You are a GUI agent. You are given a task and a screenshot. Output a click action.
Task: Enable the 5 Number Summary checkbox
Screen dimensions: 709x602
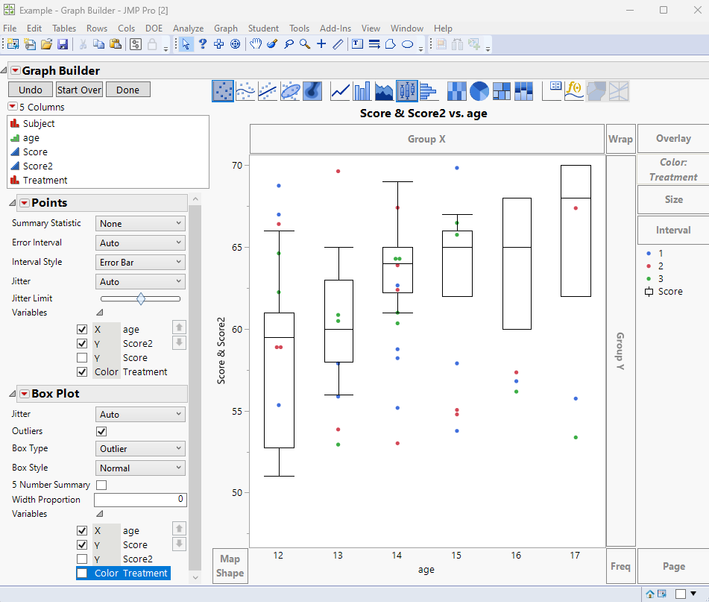(x=101, y=485)
